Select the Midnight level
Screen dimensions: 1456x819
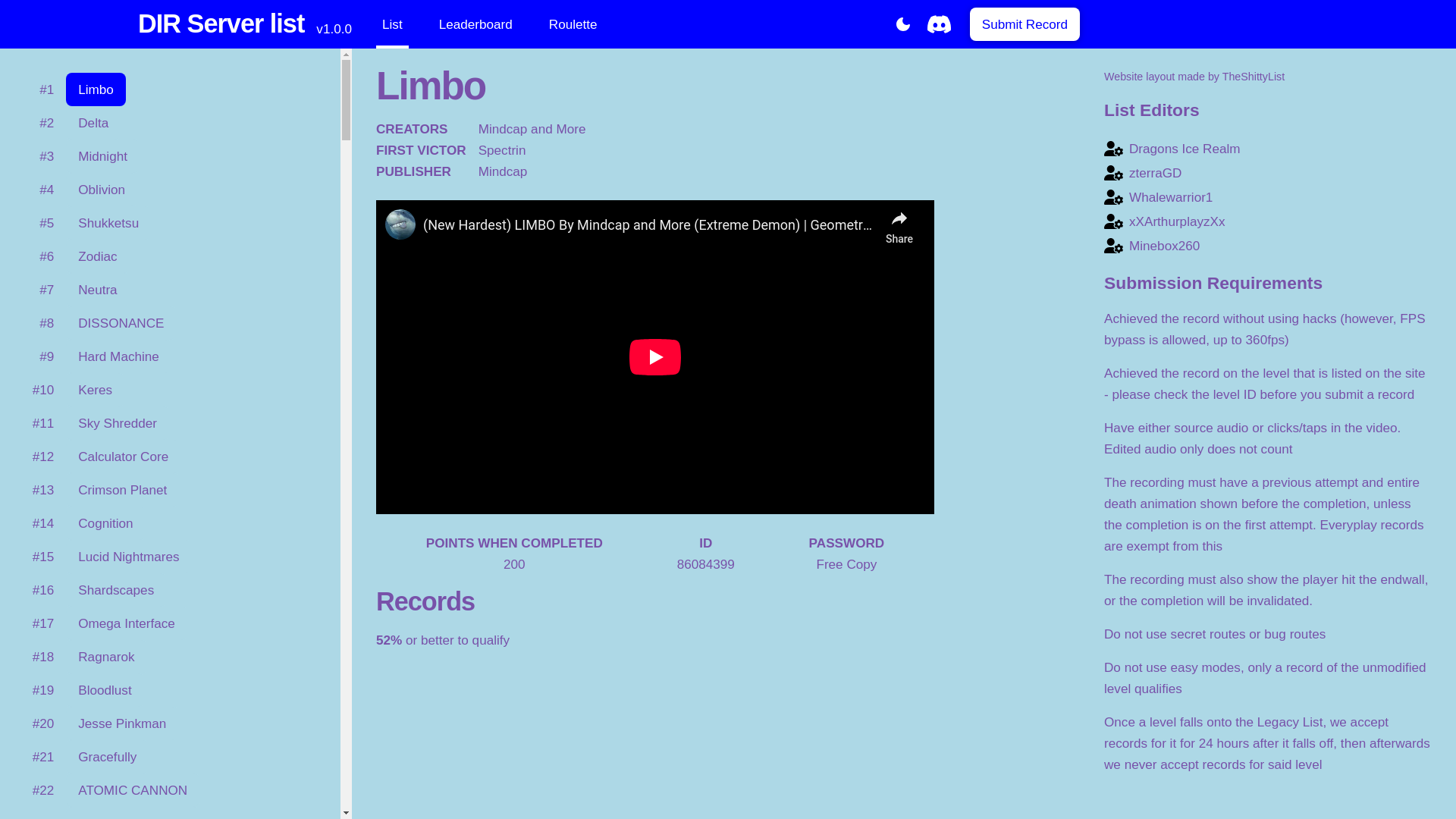(x=102, y=156)
